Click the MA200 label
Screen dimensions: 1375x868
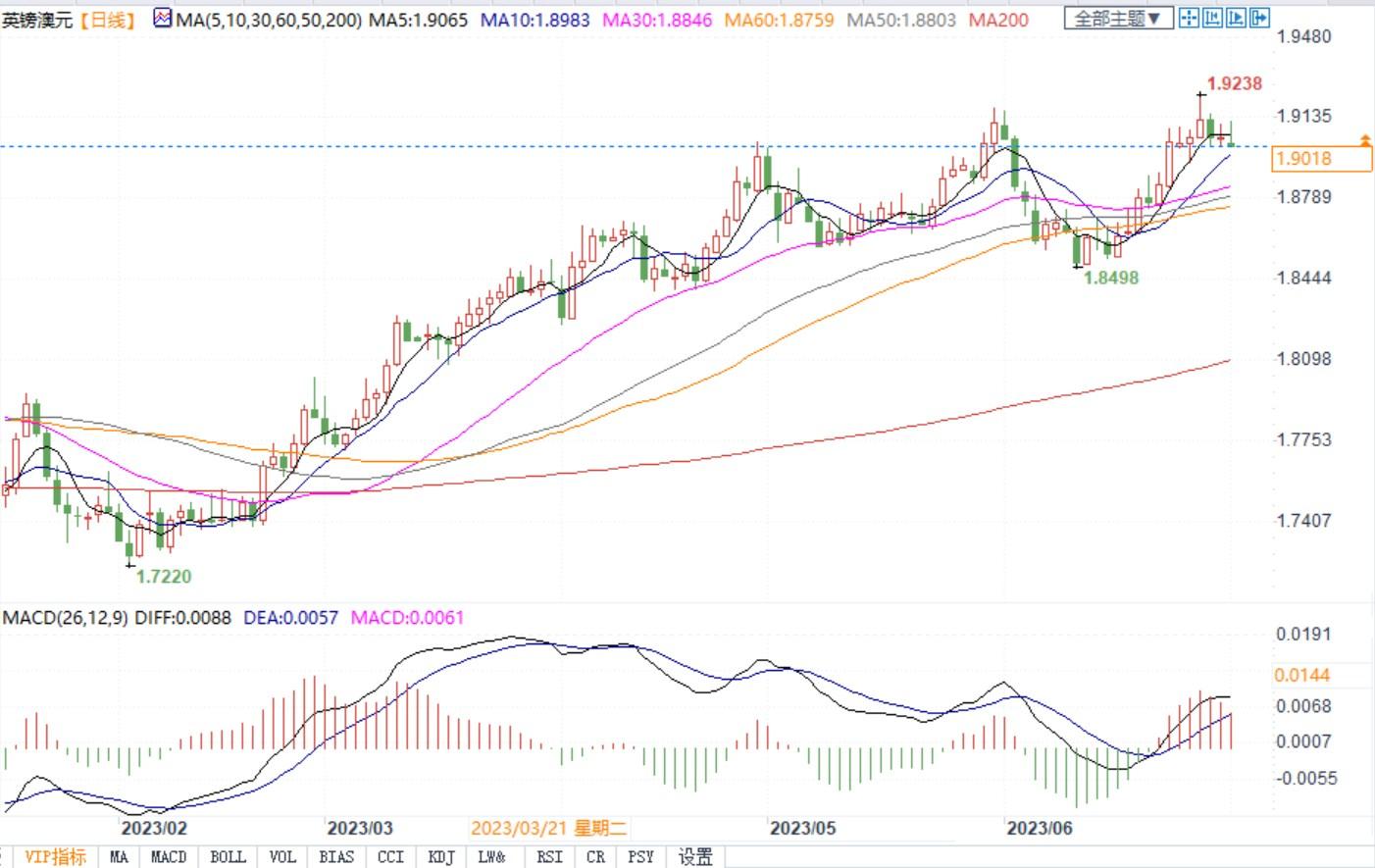998,19
